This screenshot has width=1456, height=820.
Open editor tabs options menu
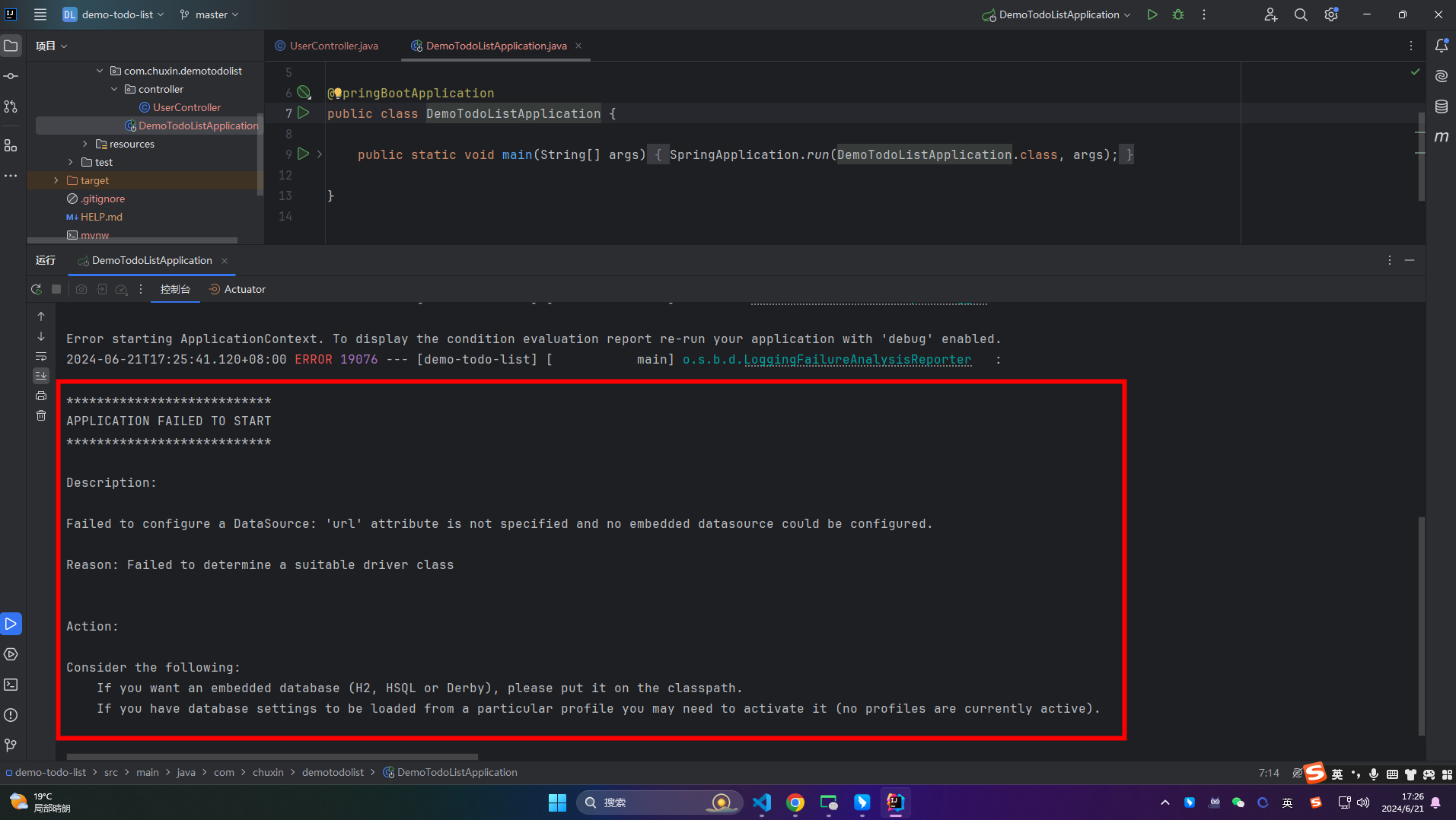pyautogui.click(x=1411, y=46)
